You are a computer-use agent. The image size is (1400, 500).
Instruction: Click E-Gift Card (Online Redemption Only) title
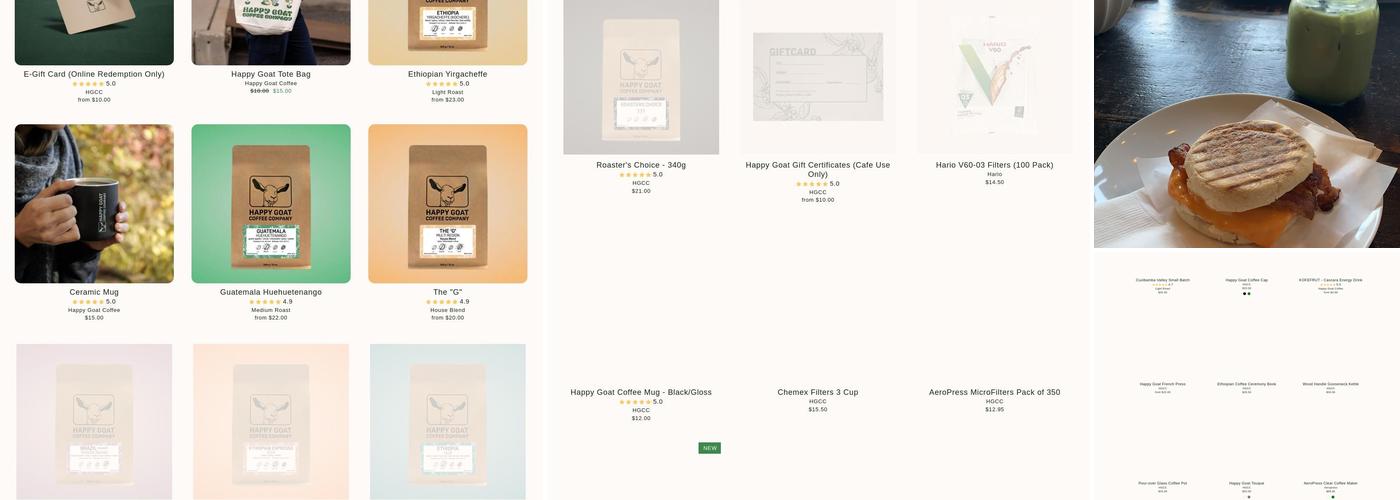[94, 74]
